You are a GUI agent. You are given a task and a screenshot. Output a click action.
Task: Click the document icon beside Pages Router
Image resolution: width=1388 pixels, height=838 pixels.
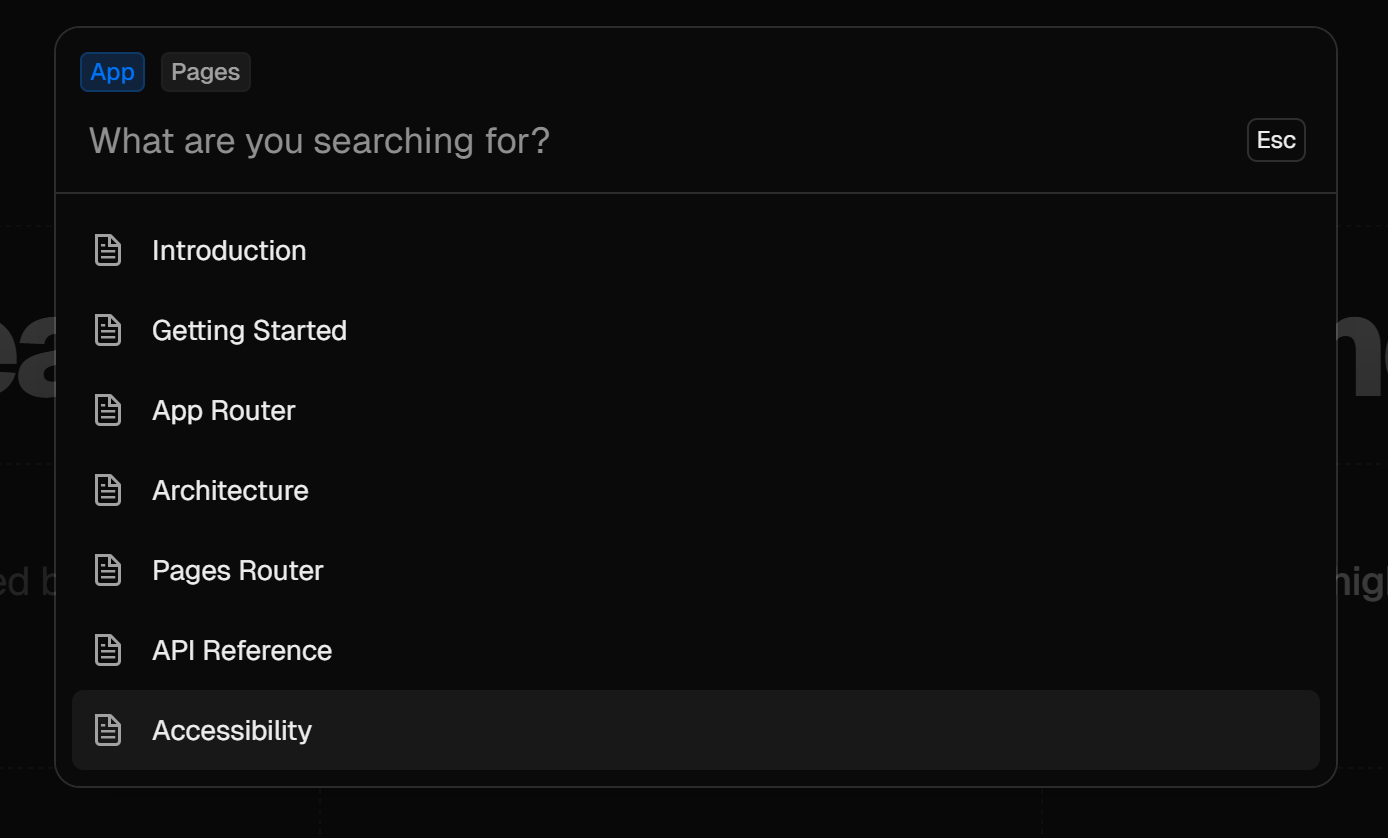108,570
